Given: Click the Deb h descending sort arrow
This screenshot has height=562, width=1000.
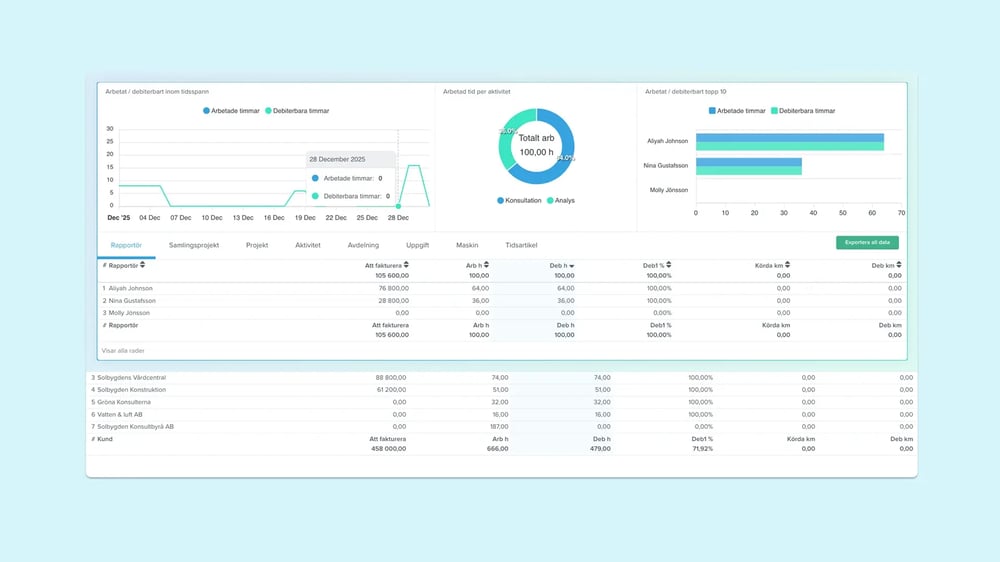Looking at the screenshot, I should tap(572, 266).
